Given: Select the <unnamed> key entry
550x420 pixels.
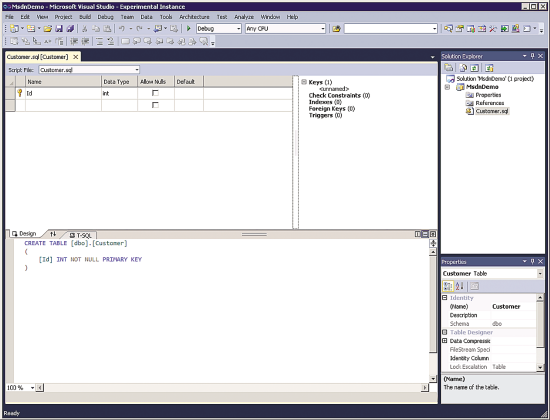Looking at the screenshot, I should pyautogui.click(x=334, y=89).
